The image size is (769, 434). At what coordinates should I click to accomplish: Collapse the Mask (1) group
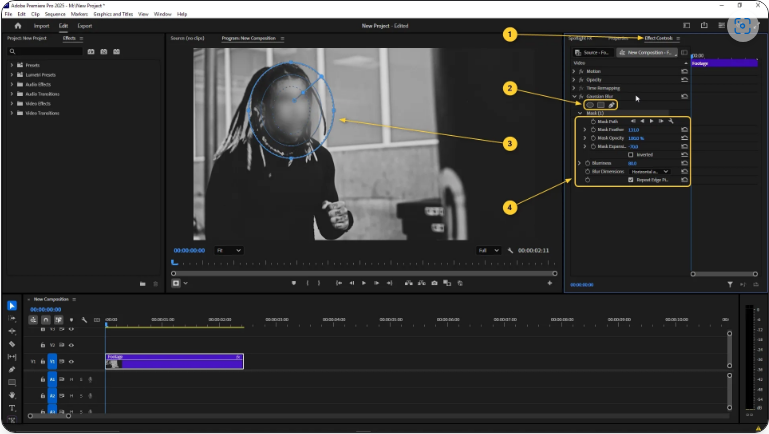click(580, 113)
